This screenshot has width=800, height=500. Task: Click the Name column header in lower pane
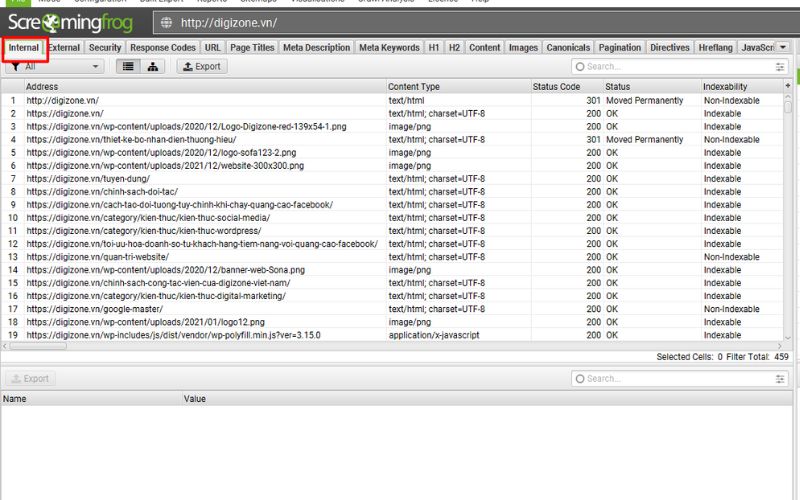91,398
